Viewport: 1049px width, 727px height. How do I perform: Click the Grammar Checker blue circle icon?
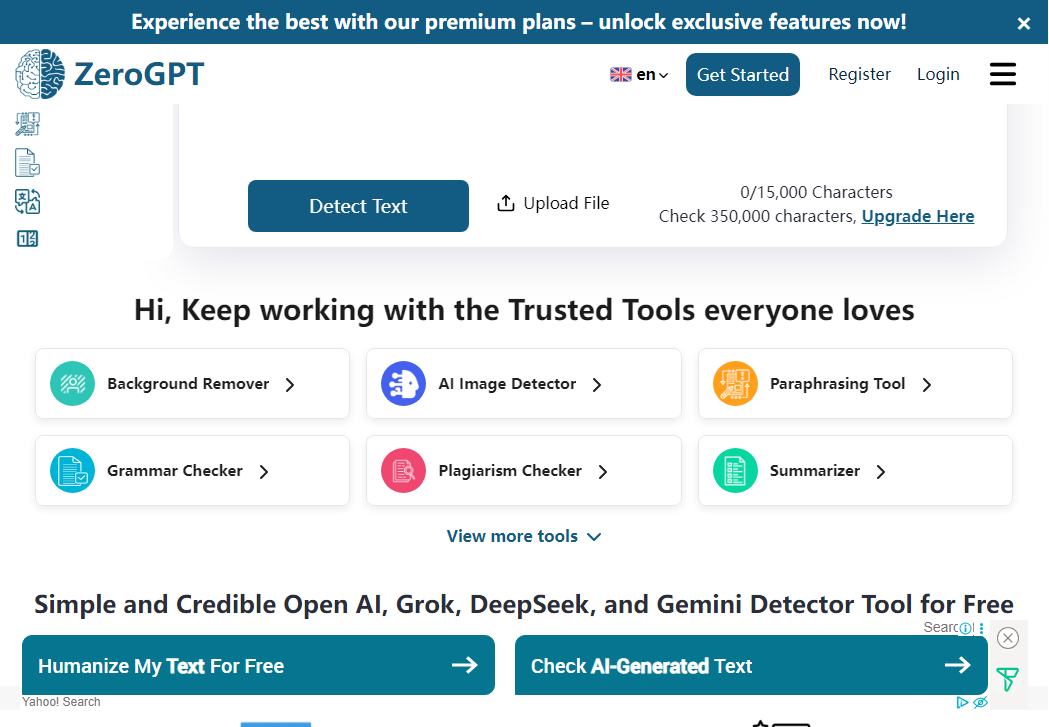coord(72,470)
